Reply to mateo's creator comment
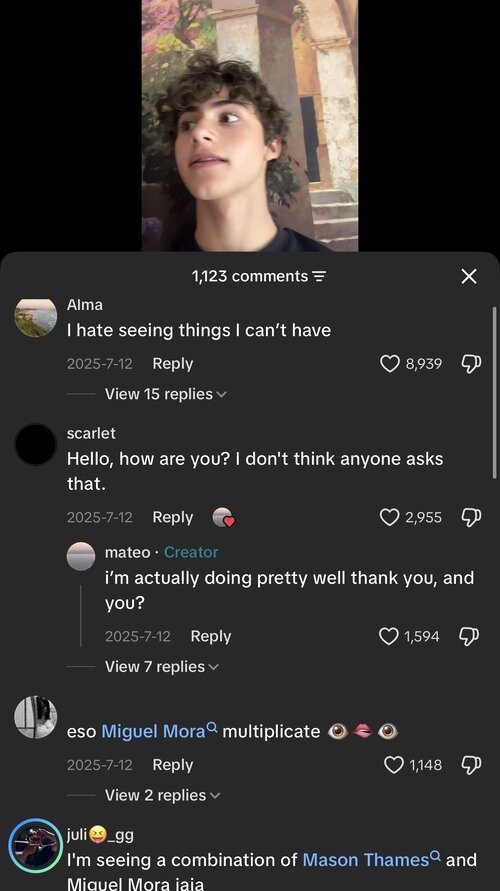The height and width of the screenshot is (891, 500). (x=211, y=636)
